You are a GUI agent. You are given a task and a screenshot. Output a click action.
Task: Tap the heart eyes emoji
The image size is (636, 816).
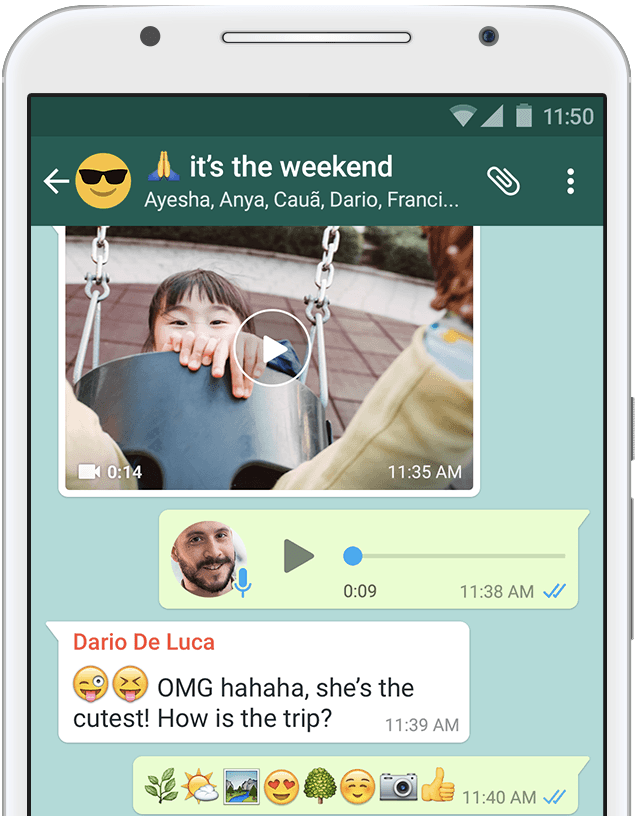pos(282,786)
